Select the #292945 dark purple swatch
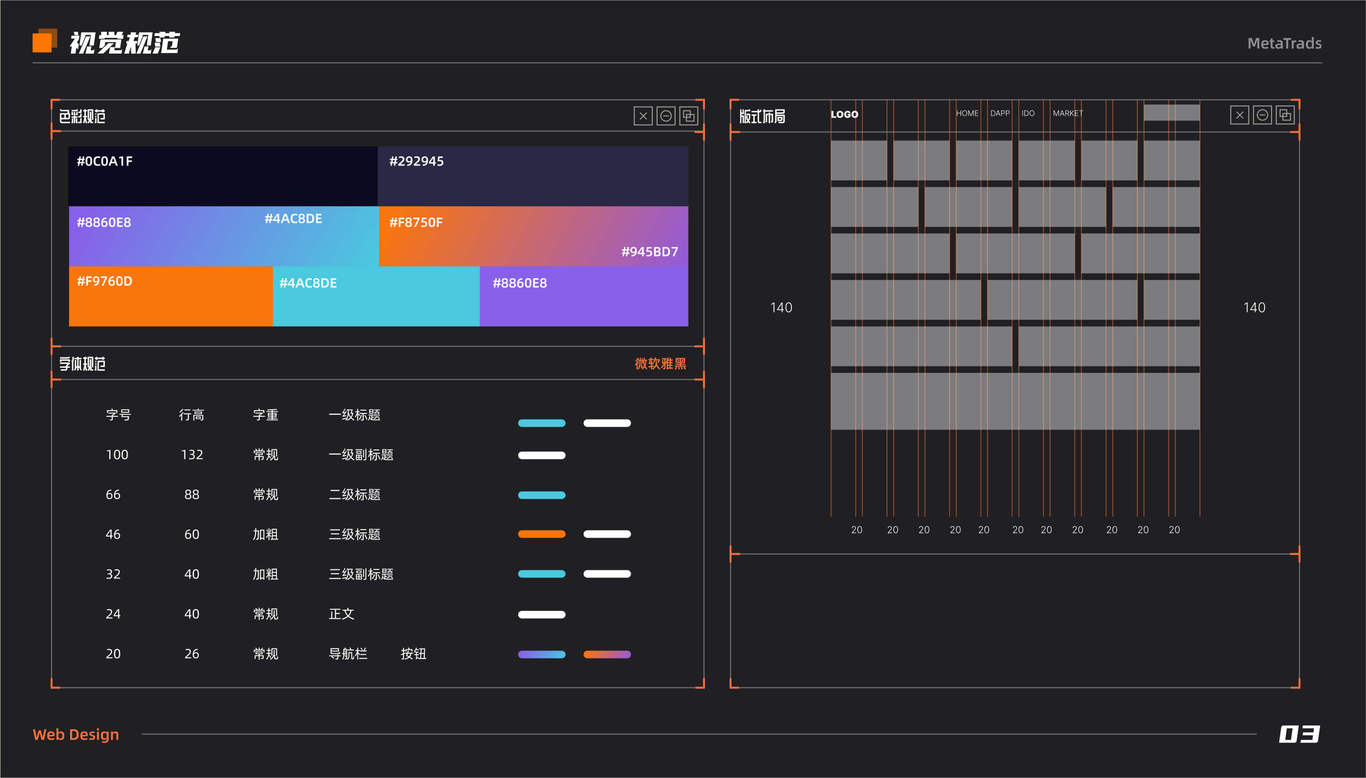Screen dimensions: 1366x778 [x=533, y=176]
